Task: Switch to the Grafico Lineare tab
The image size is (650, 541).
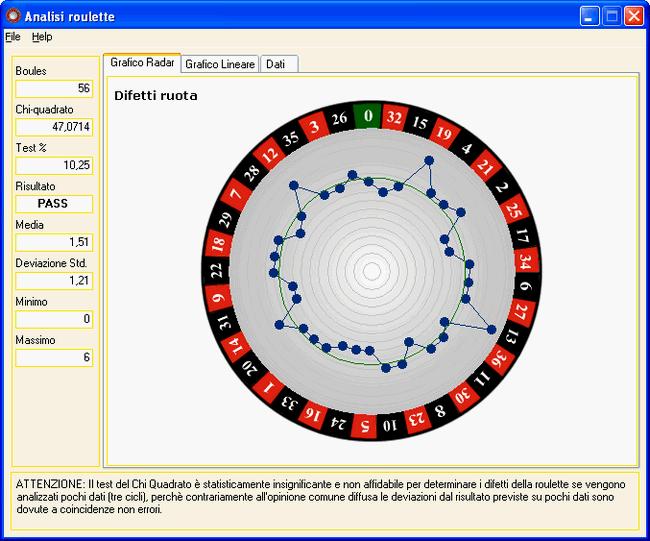Action: click(220, 64)
